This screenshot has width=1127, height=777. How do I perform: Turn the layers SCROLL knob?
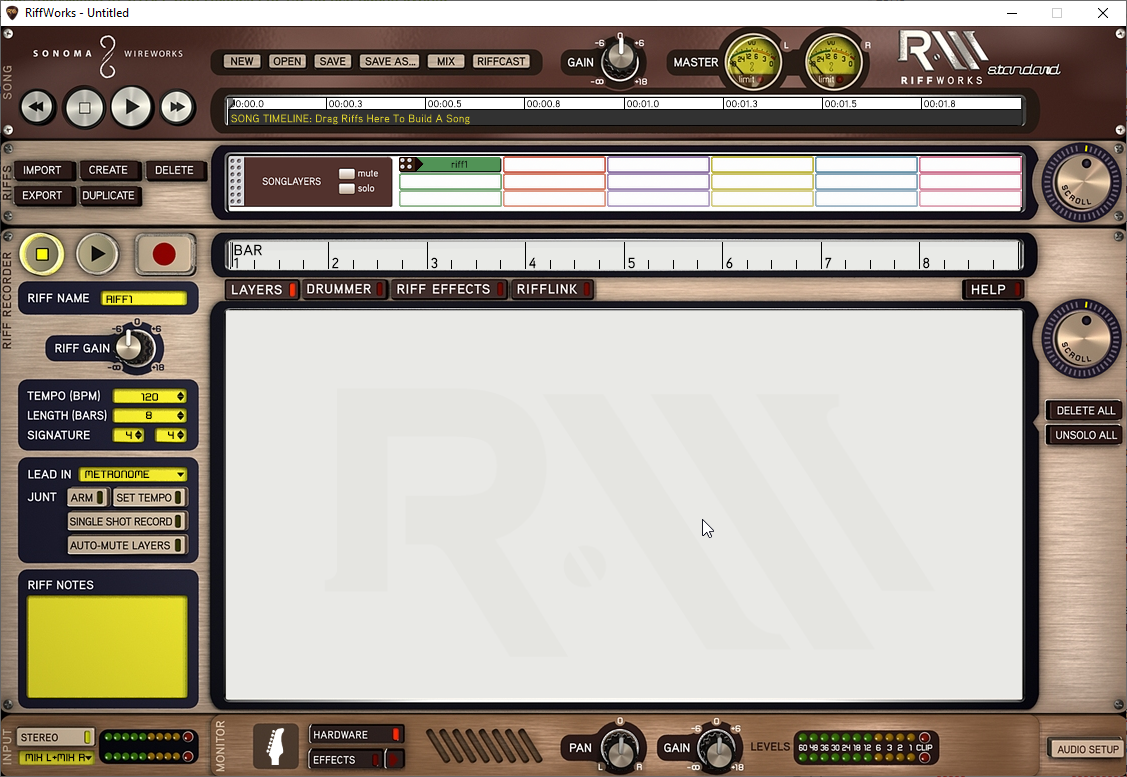tap(1081, 339)
